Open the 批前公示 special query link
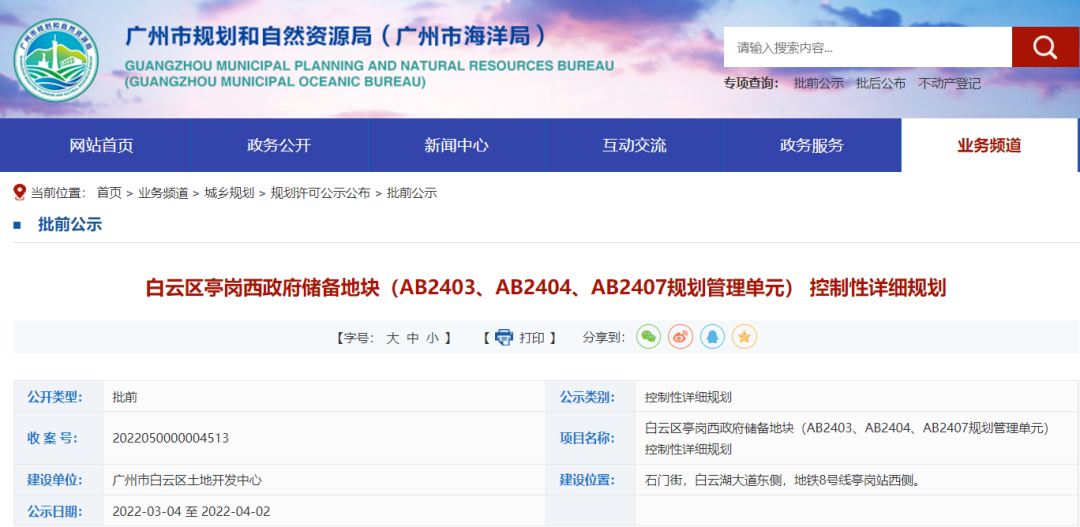1080x527 pixels. pos(818,84)
